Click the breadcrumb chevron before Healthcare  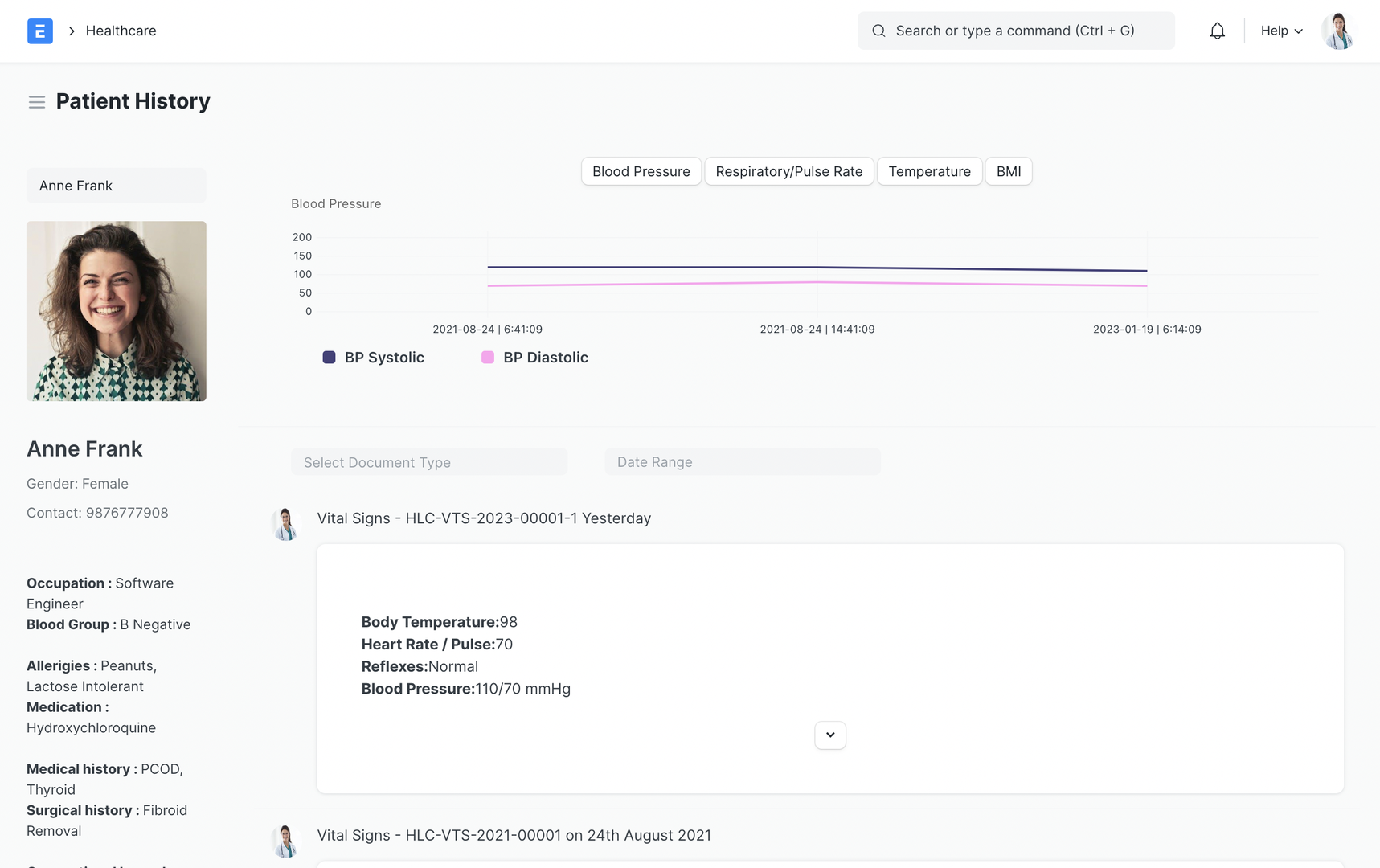(x=72, y=31)
